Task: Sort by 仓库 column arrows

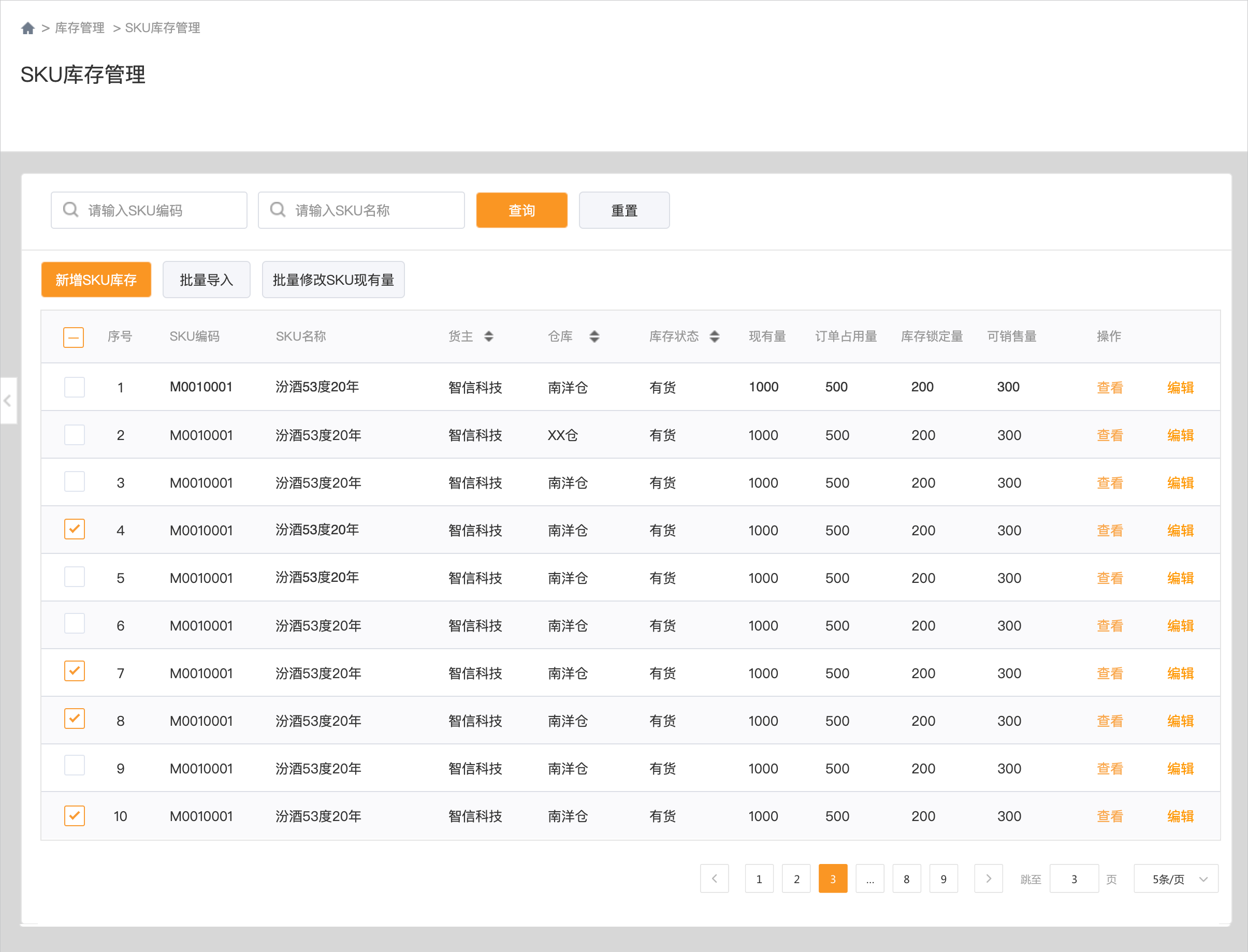Action: coord(594,336)
